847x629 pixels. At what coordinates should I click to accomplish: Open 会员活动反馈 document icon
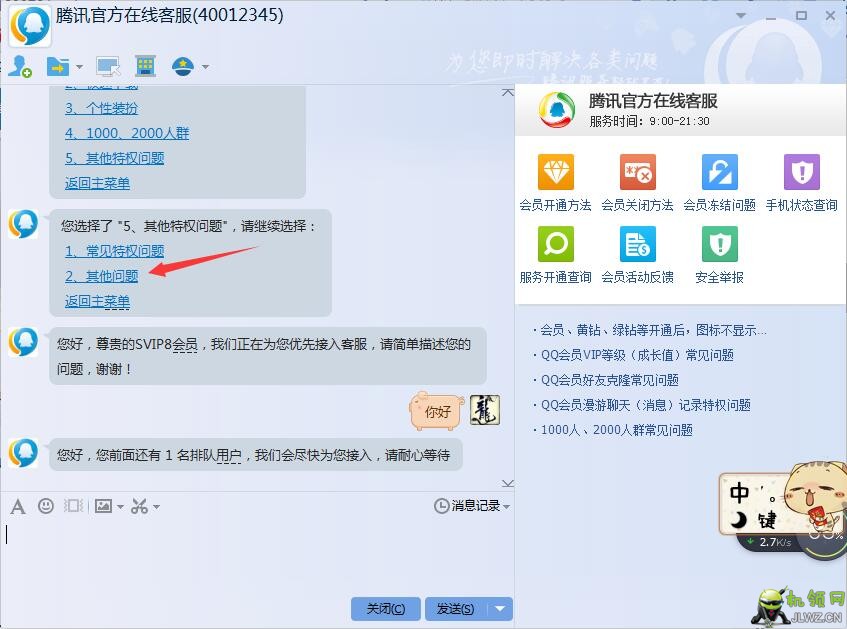coord(637,244)
